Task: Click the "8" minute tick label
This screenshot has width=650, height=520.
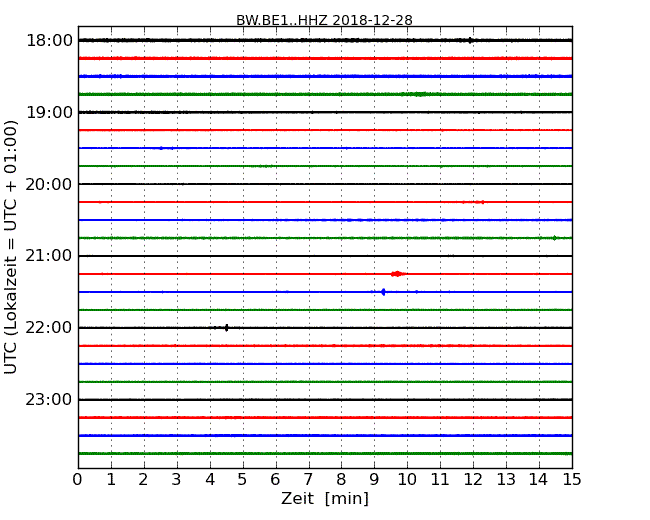Action: [x=341, y=480]
